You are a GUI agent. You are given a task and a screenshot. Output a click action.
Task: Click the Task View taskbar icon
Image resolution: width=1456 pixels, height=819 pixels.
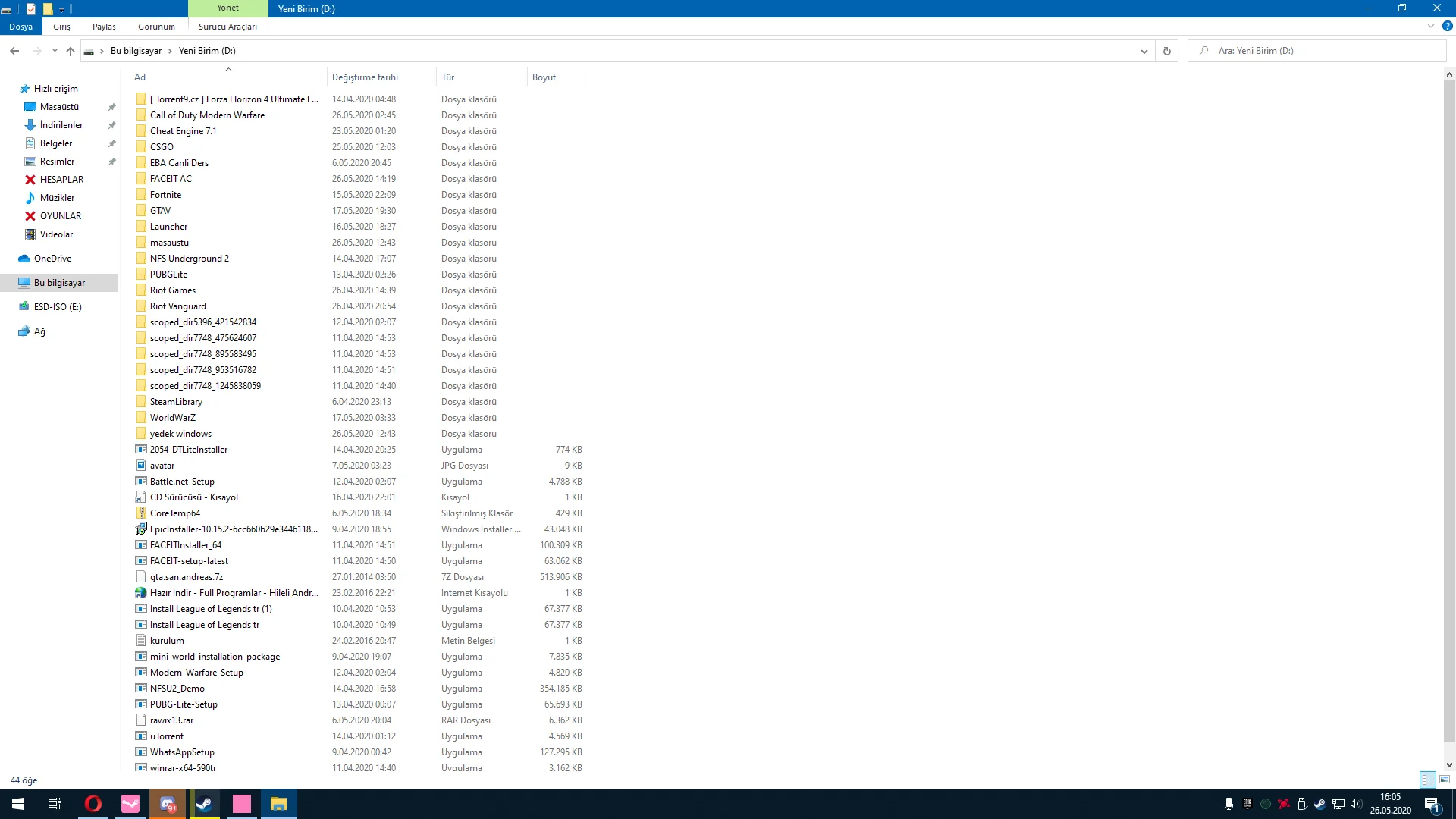55,804
